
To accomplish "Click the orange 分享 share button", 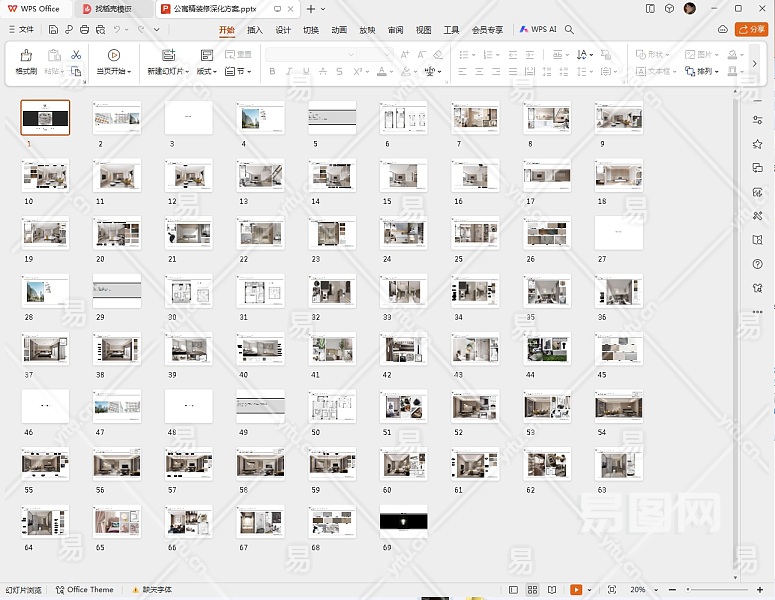I will click(751, 30).
